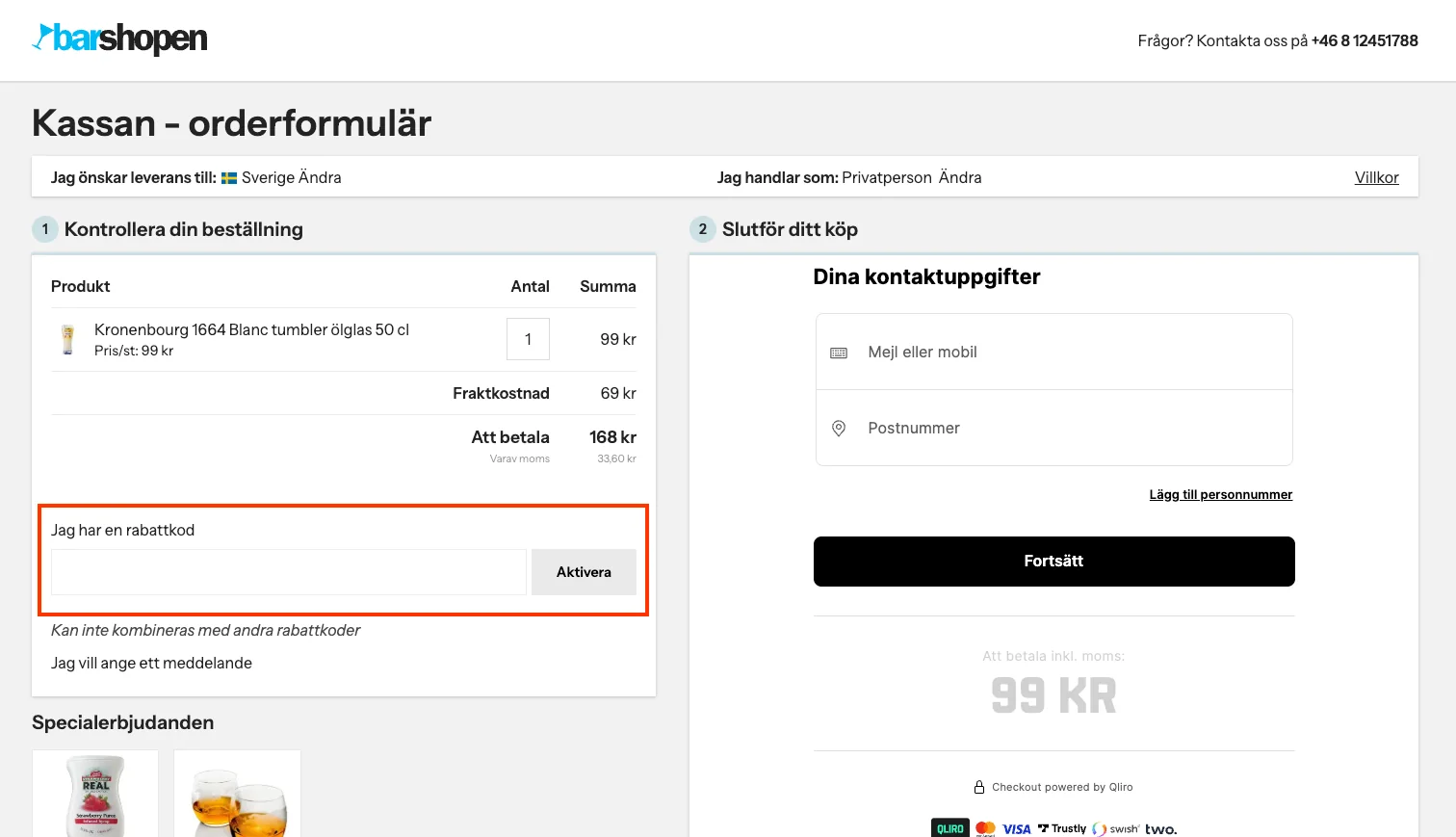The width and height of the screenshot is (1456, 837).
Task: Click the Specialerbjudanden heading
Action: pyautogui.click(x=122, y=722)
